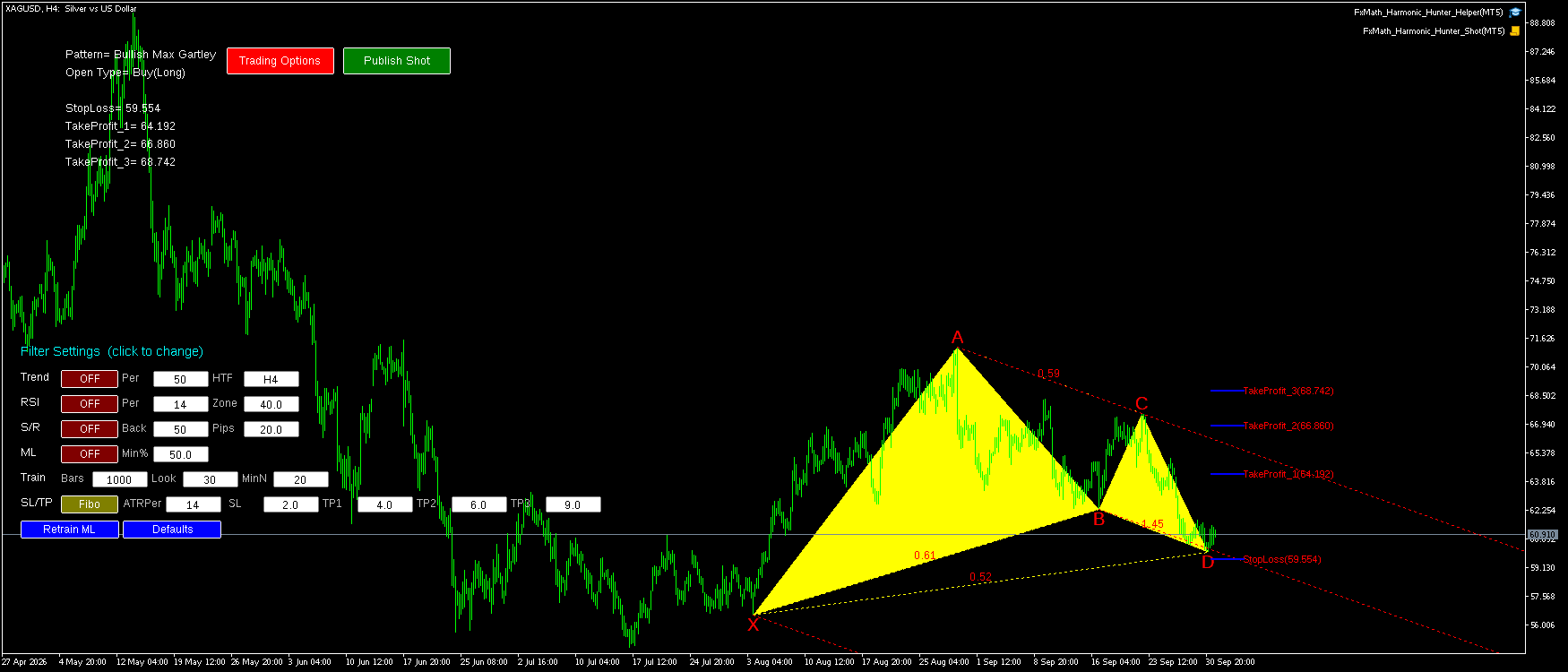Toggle the ML filter OFF switch
The image size is (1568, 672).
(90, 454)
